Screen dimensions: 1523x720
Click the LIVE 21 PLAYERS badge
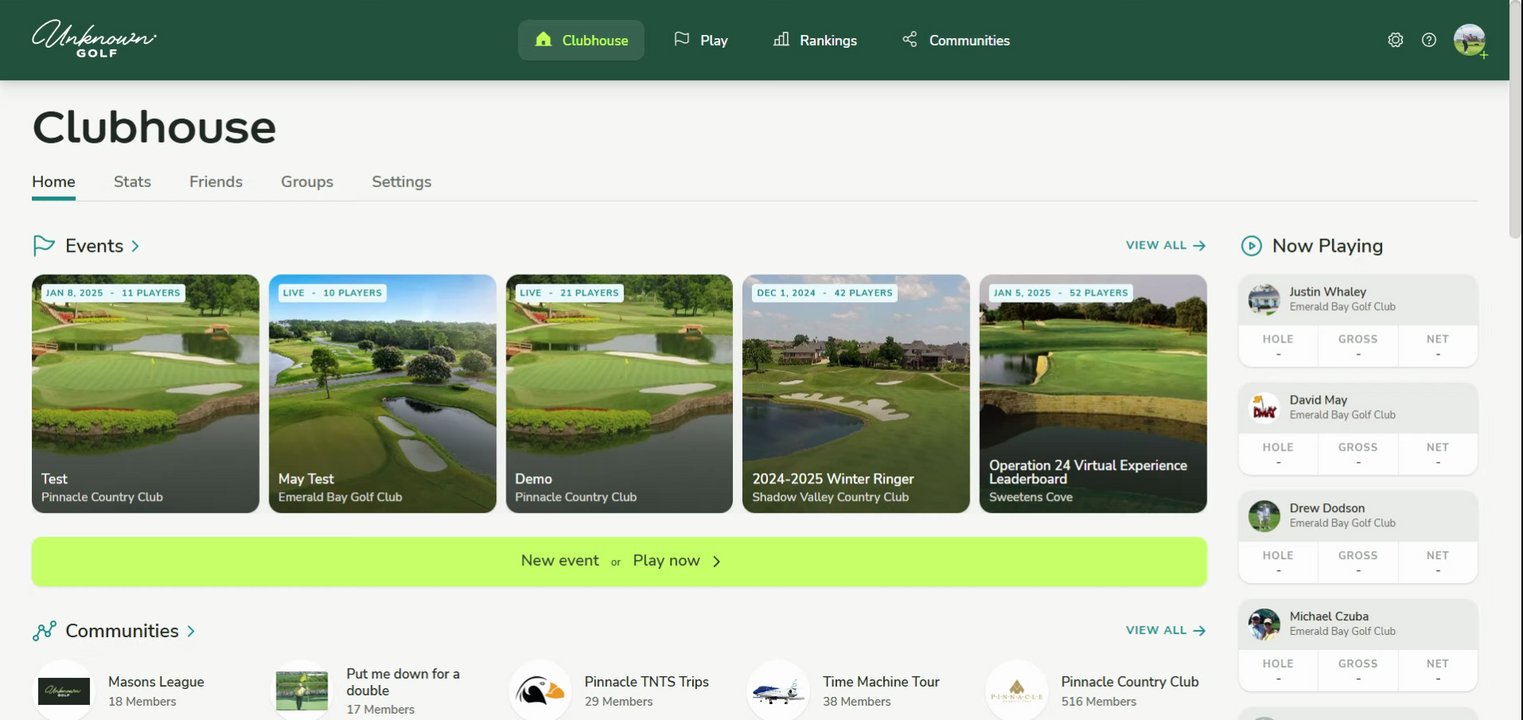point(569,293)
